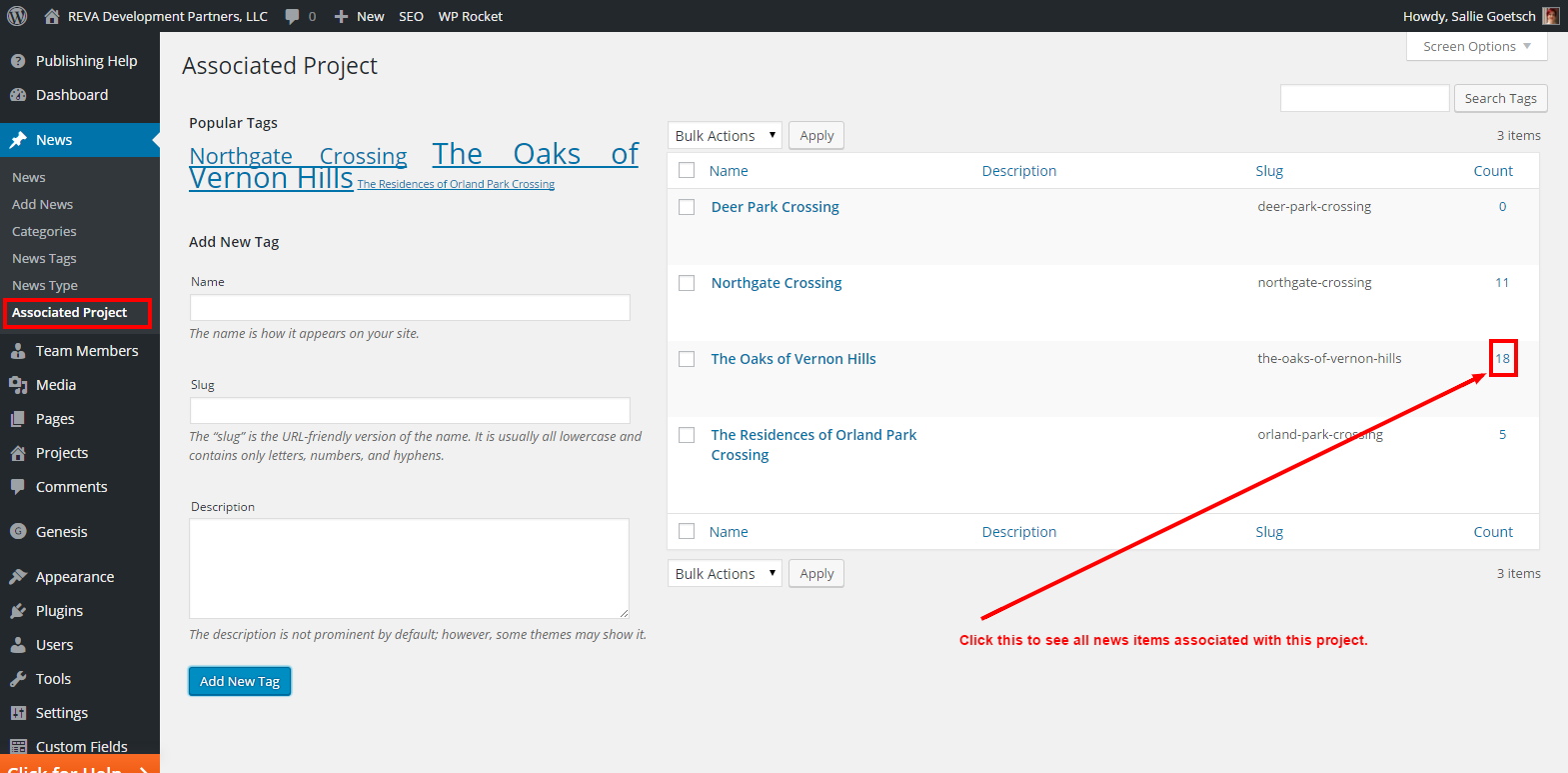
Task: Click the Appearance paintbrush icon
Action: (18, 577)
